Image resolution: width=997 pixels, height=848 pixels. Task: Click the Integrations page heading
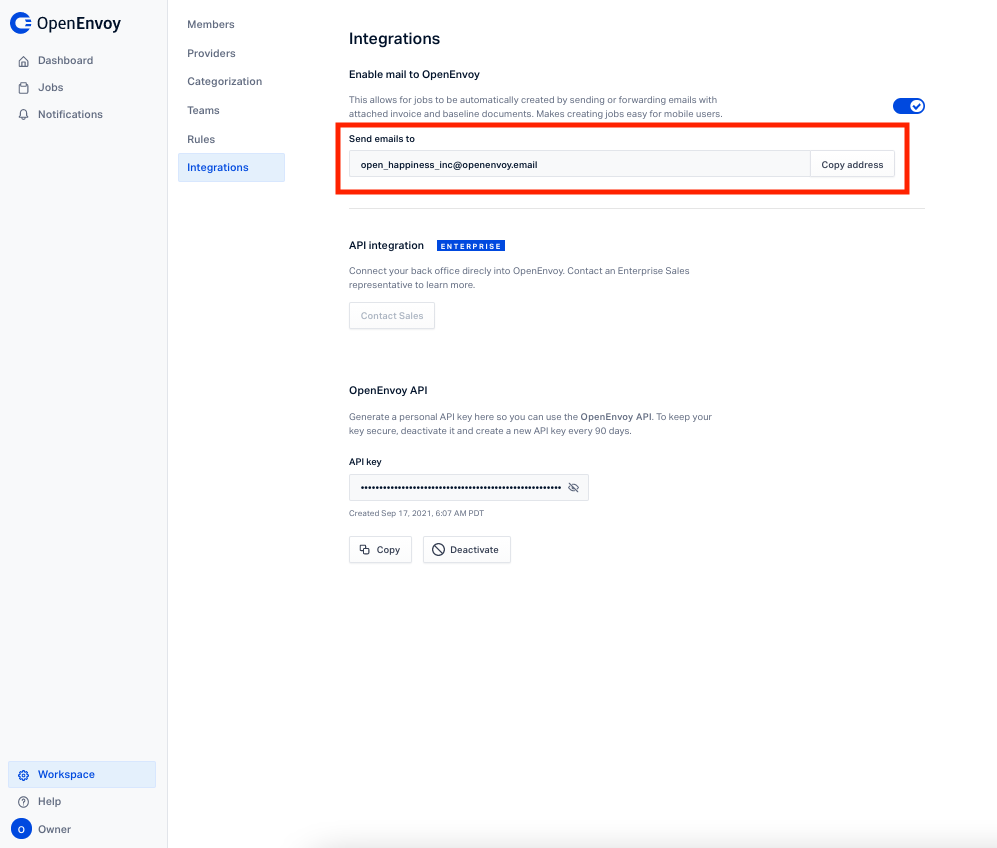(x=394, y=39)
